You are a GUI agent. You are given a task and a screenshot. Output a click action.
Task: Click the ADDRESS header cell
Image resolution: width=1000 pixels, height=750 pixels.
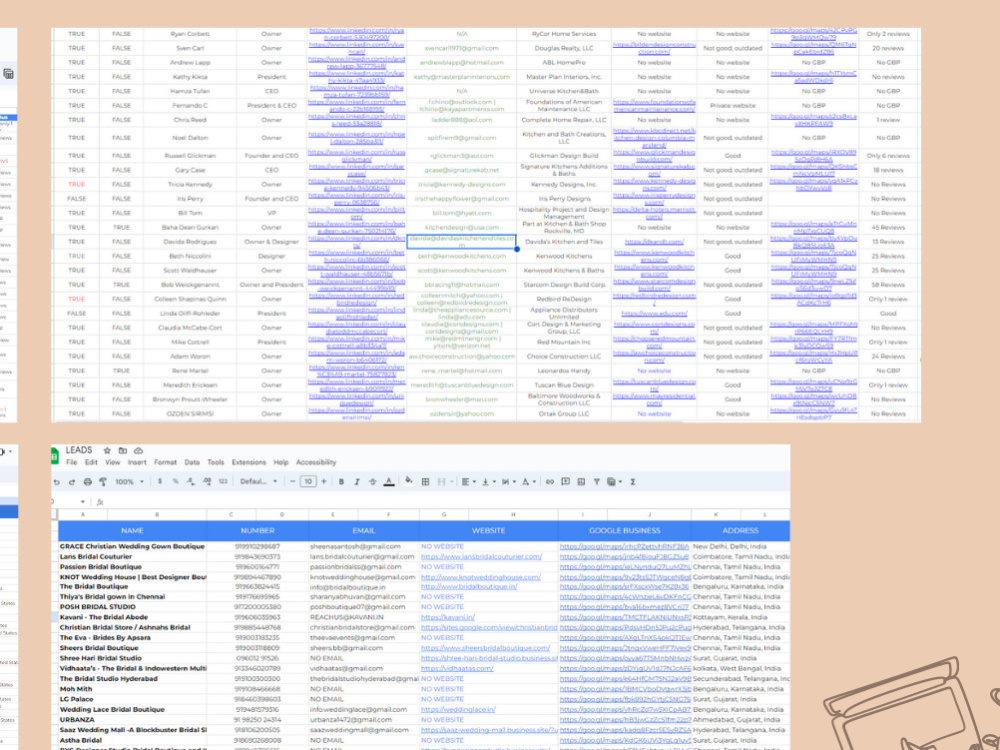point(740,531)
